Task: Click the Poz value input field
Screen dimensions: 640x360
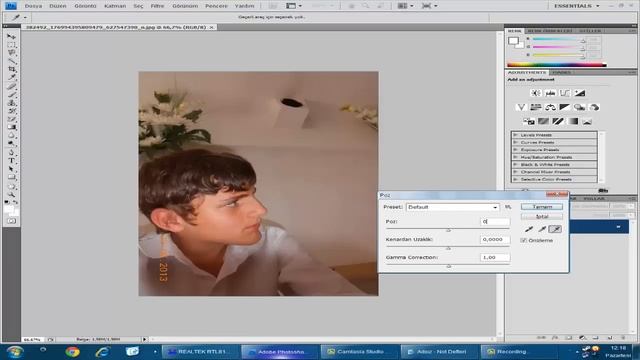Action: pyautogui.click(x=495, y=221)
